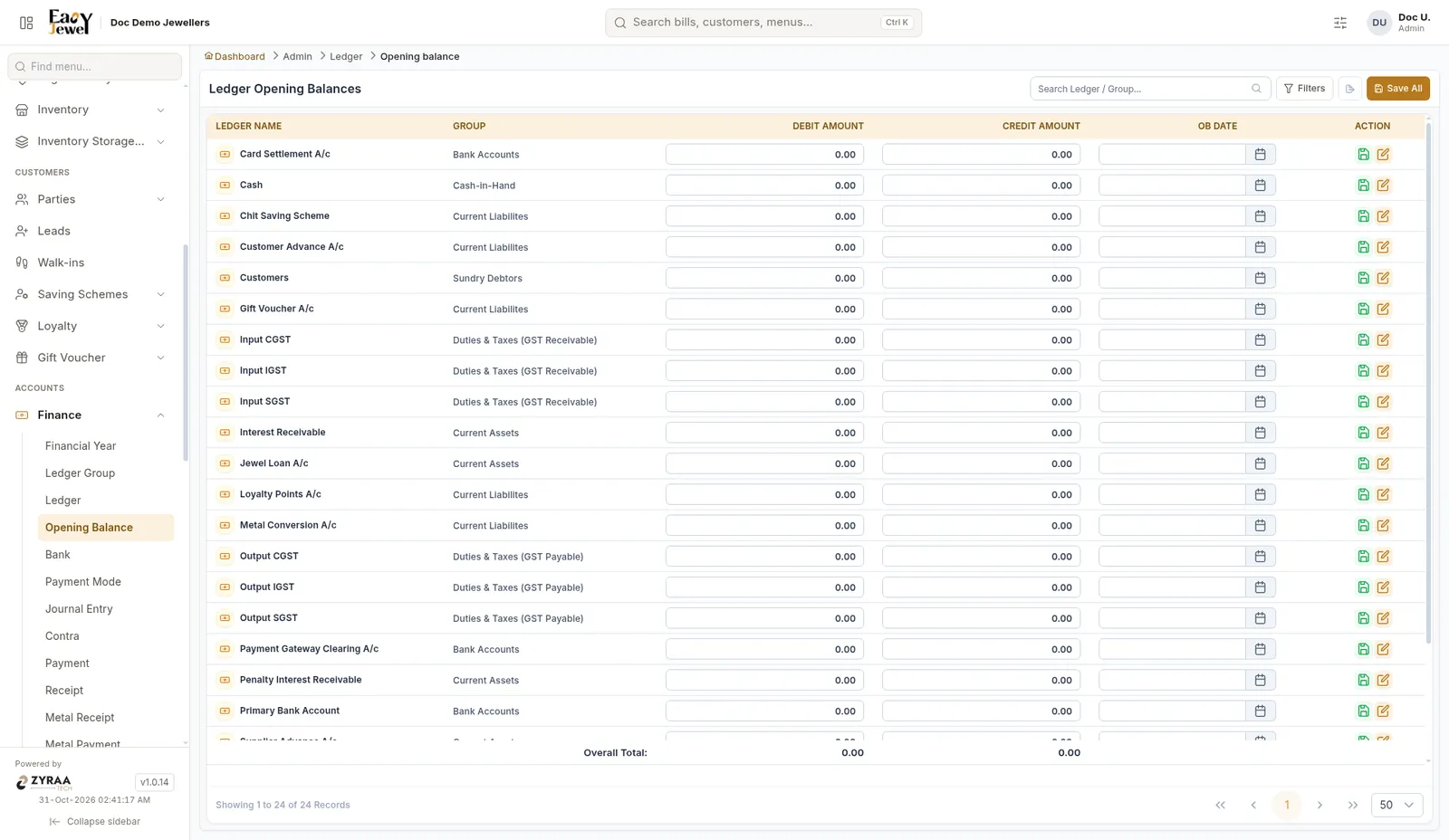Click page number 1
The image size is (1449, 840).
pos(1287,806)
